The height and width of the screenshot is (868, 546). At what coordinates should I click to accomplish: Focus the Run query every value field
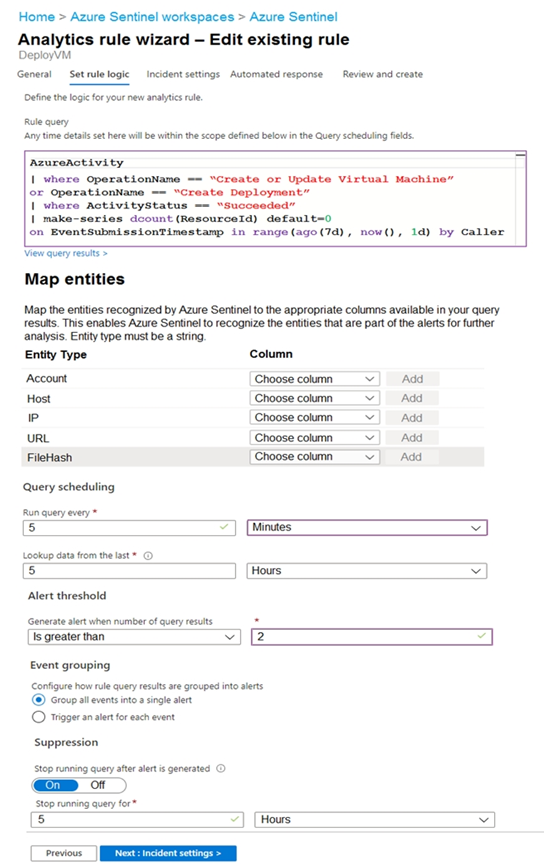click(129, 528)
